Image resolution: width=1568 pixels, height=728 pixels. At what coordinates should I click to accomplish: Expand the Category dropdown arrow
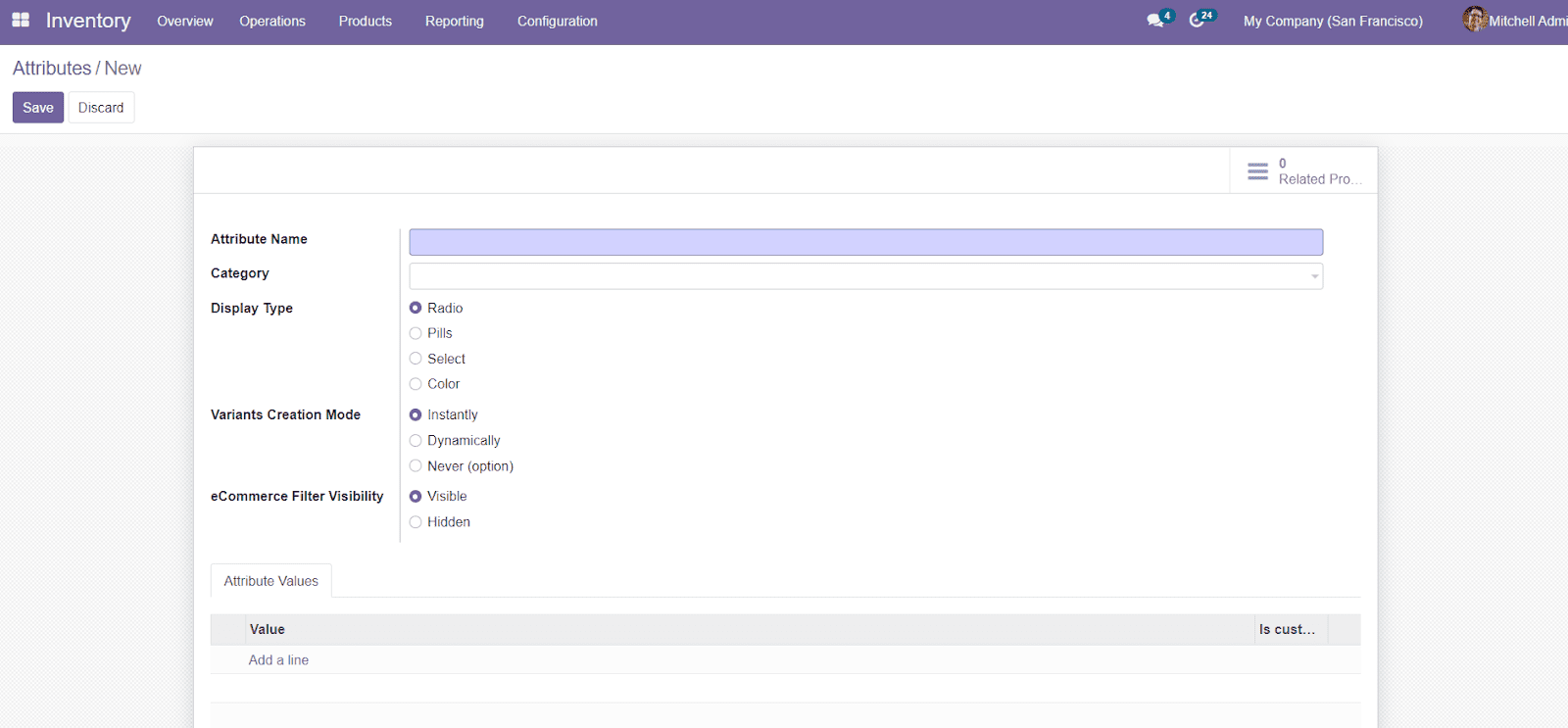click(1314, 276)
